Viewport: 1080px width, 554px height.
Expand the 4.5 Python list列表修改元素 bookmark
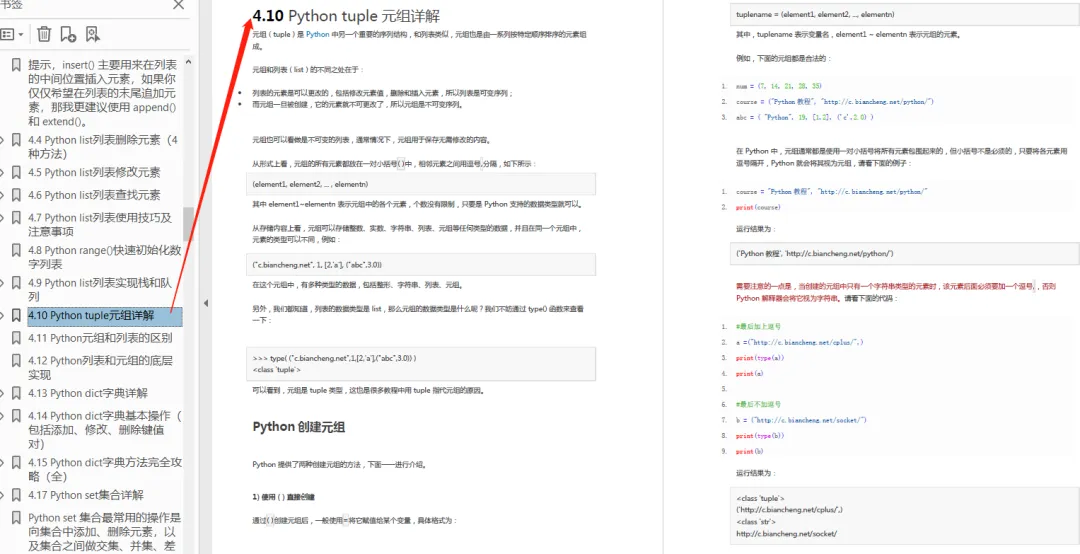coord(2,172)
